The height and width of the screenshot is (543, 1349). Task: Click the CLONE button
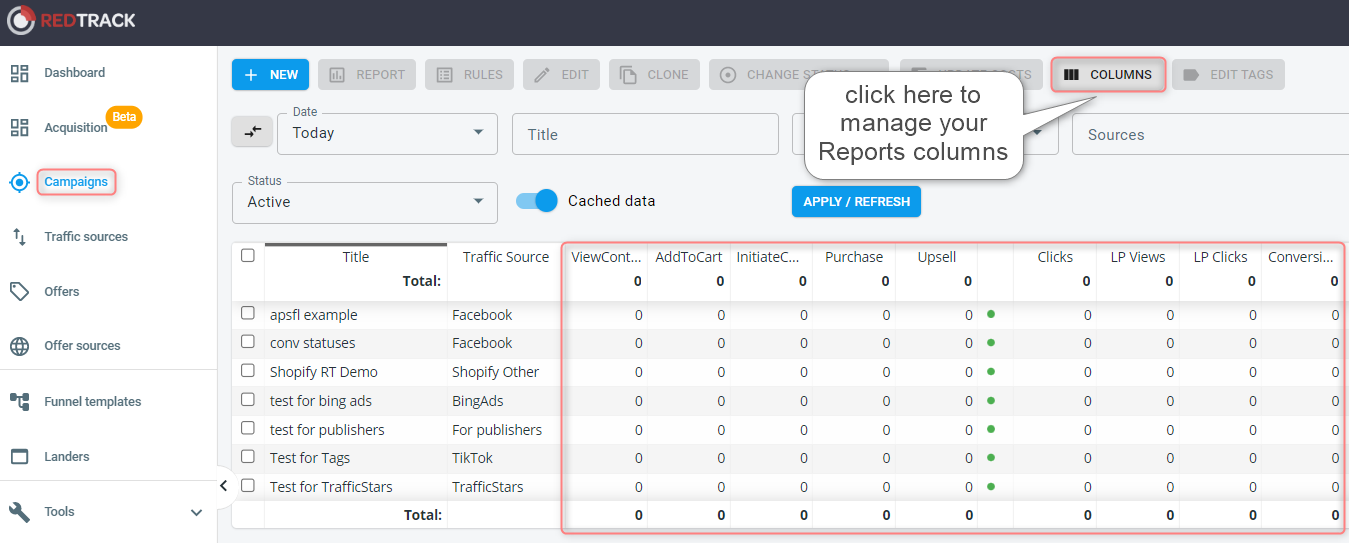[x=655, y=75]
